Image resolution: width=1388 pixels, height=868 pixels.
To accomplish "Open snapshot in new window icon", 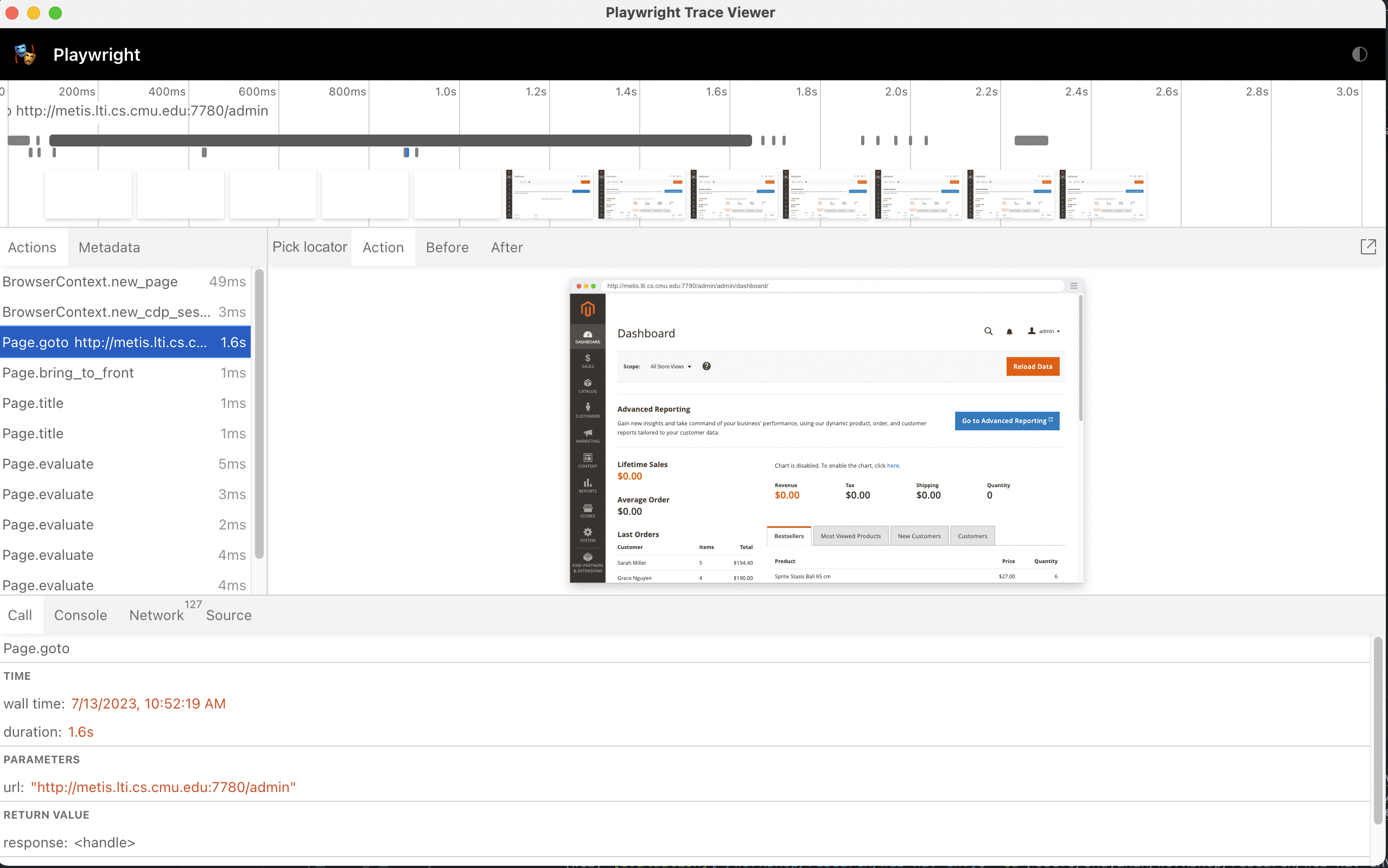I will coord(1368,247).
